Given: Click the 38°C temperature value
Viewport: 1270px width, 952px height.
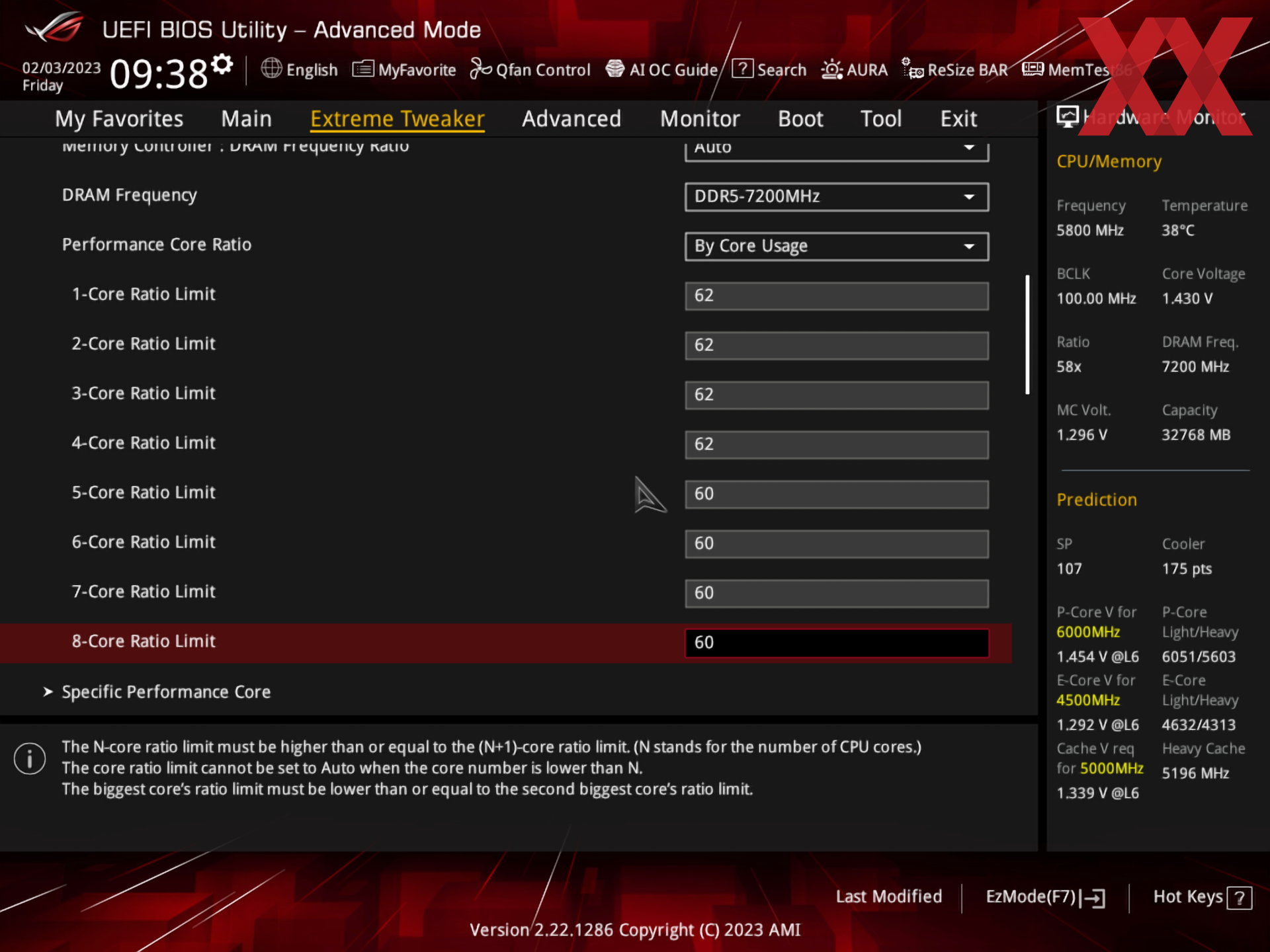Looking at the screenshot, I should pos(1178,231).
